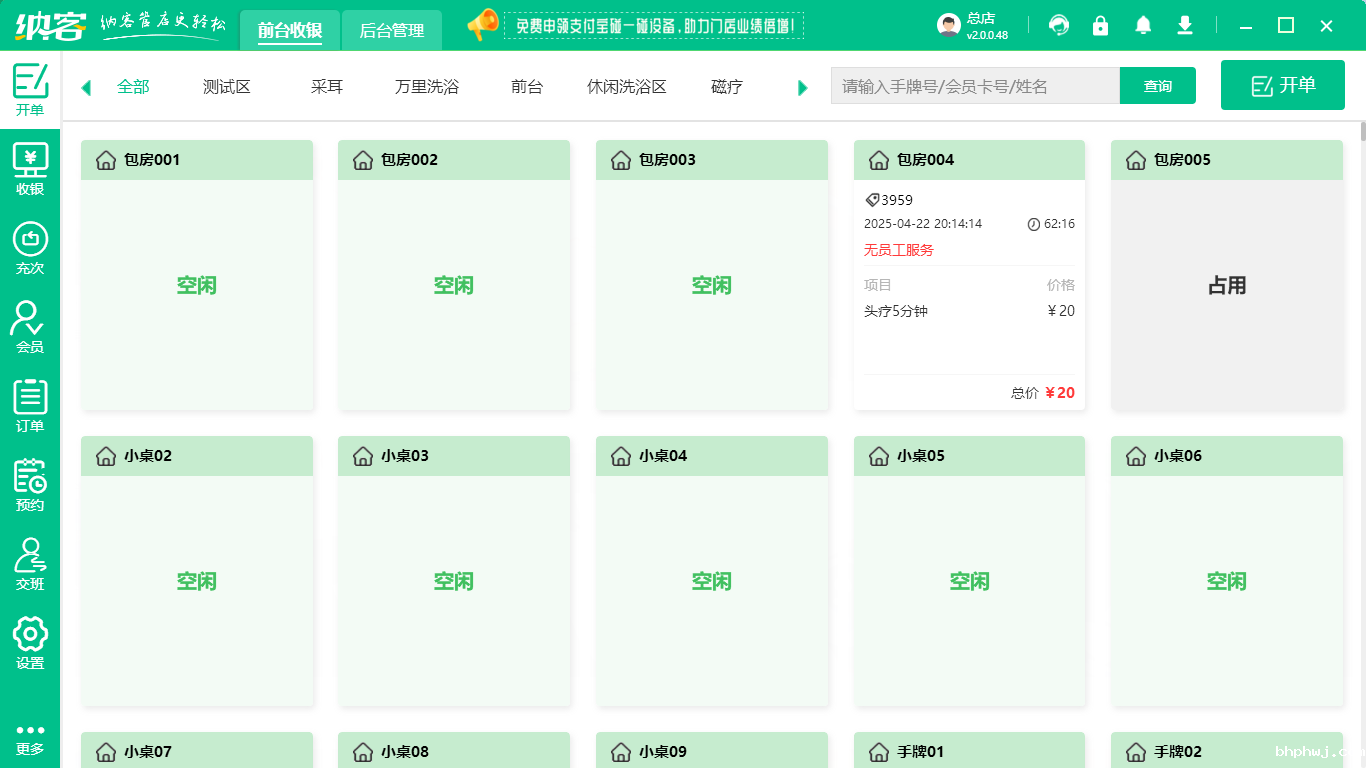This screenshot has width=1366, height=768.
Task: Open the 充次 recharge sidebar icon
Action: (x=30, y=248)
